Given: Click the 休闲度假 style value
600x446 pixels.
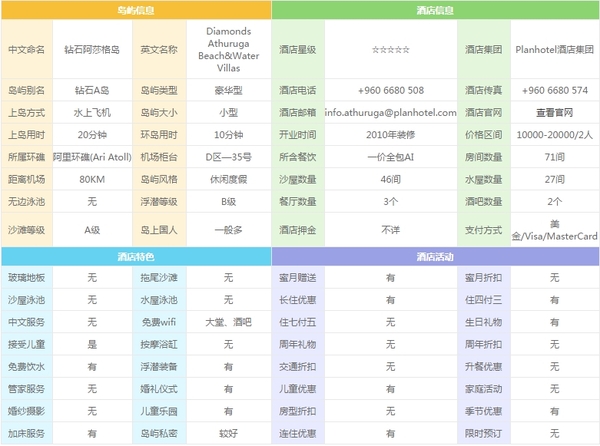Looking at the screenshot, I should coord(228,179).
